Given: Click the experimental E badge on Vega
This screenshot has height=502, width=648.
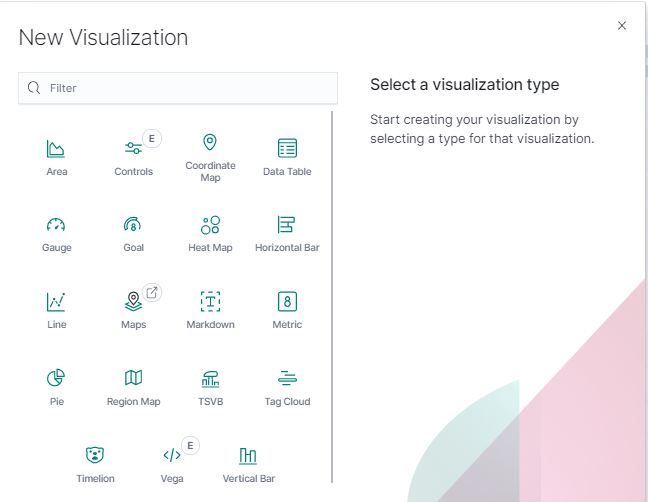Looking at the screenshot, I should point(191,445).
